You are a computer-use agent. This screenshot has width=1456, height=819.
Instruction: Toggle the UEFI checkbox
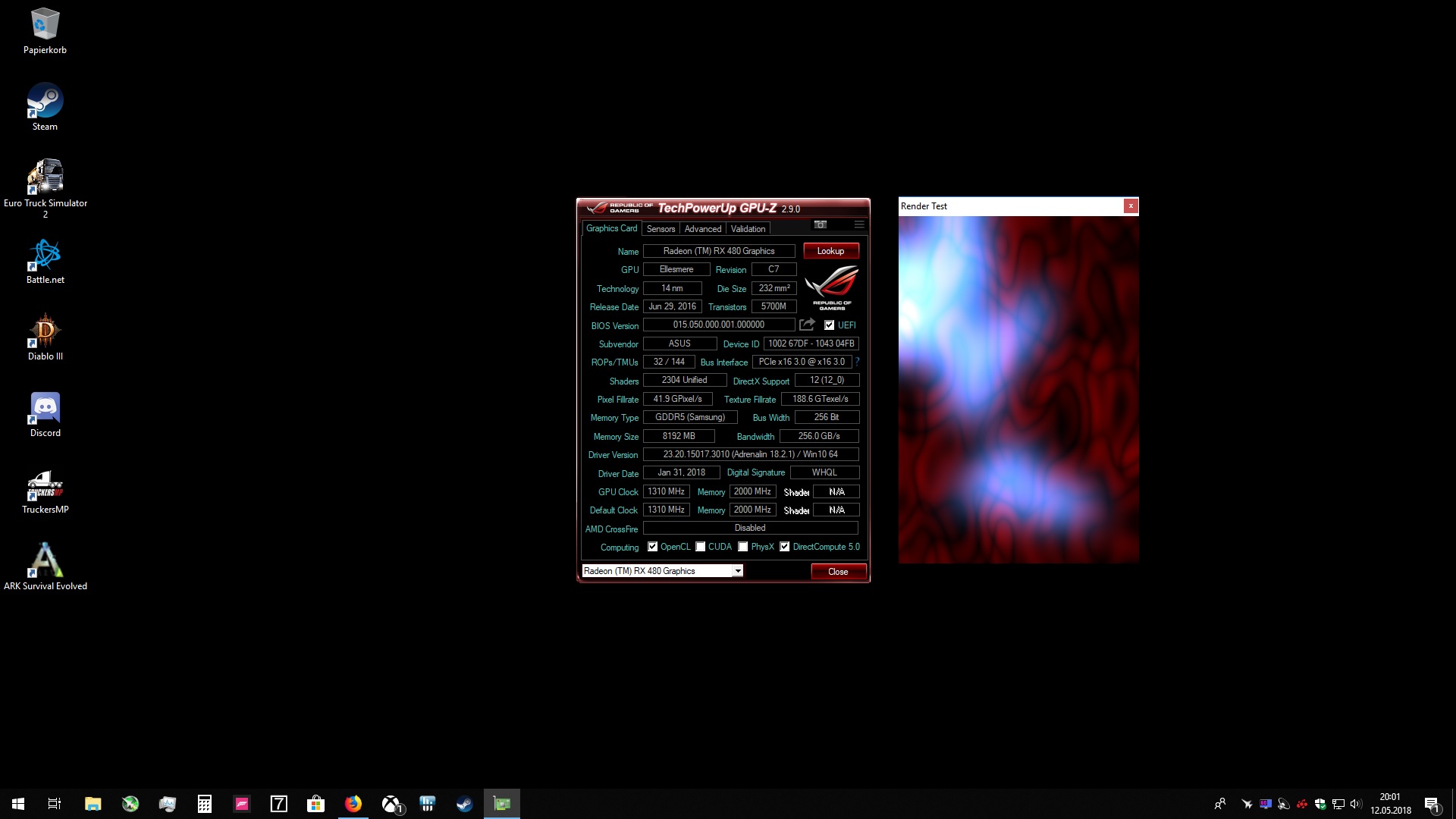point(830,325)
